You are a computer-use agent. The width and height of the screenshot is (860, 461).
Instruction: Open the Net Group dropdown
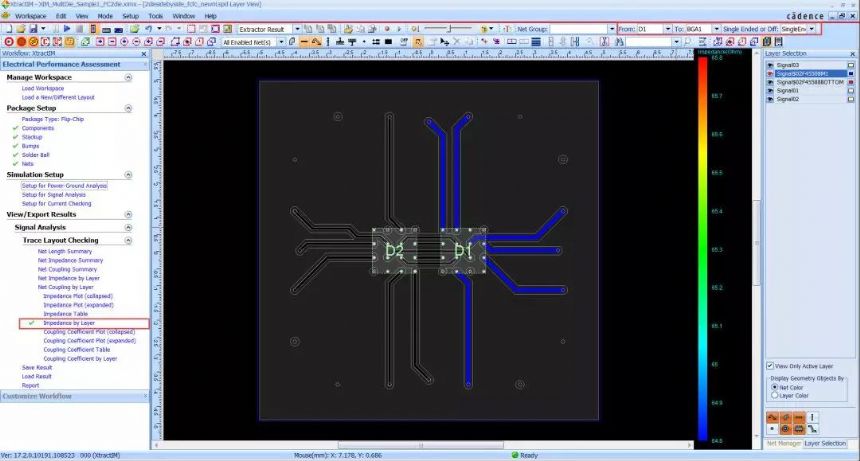pos(612,29)
